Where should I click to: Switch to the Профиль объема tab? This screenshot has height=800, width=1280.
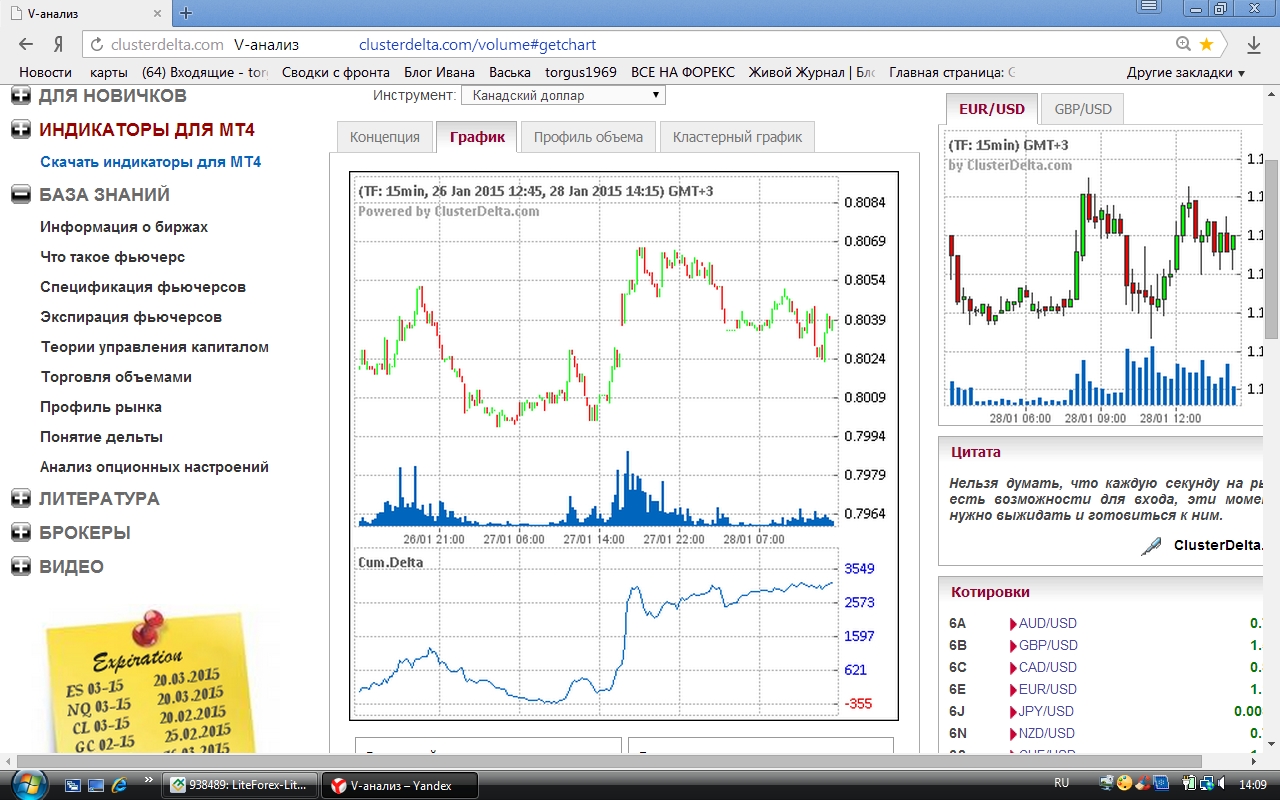point(588,137)
